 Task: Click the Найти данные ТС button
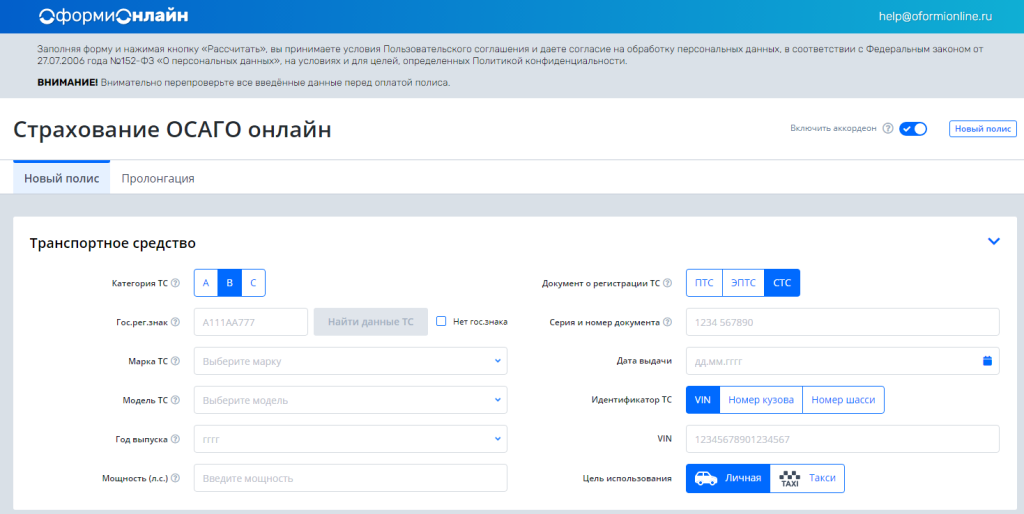(x=371, y=322)
